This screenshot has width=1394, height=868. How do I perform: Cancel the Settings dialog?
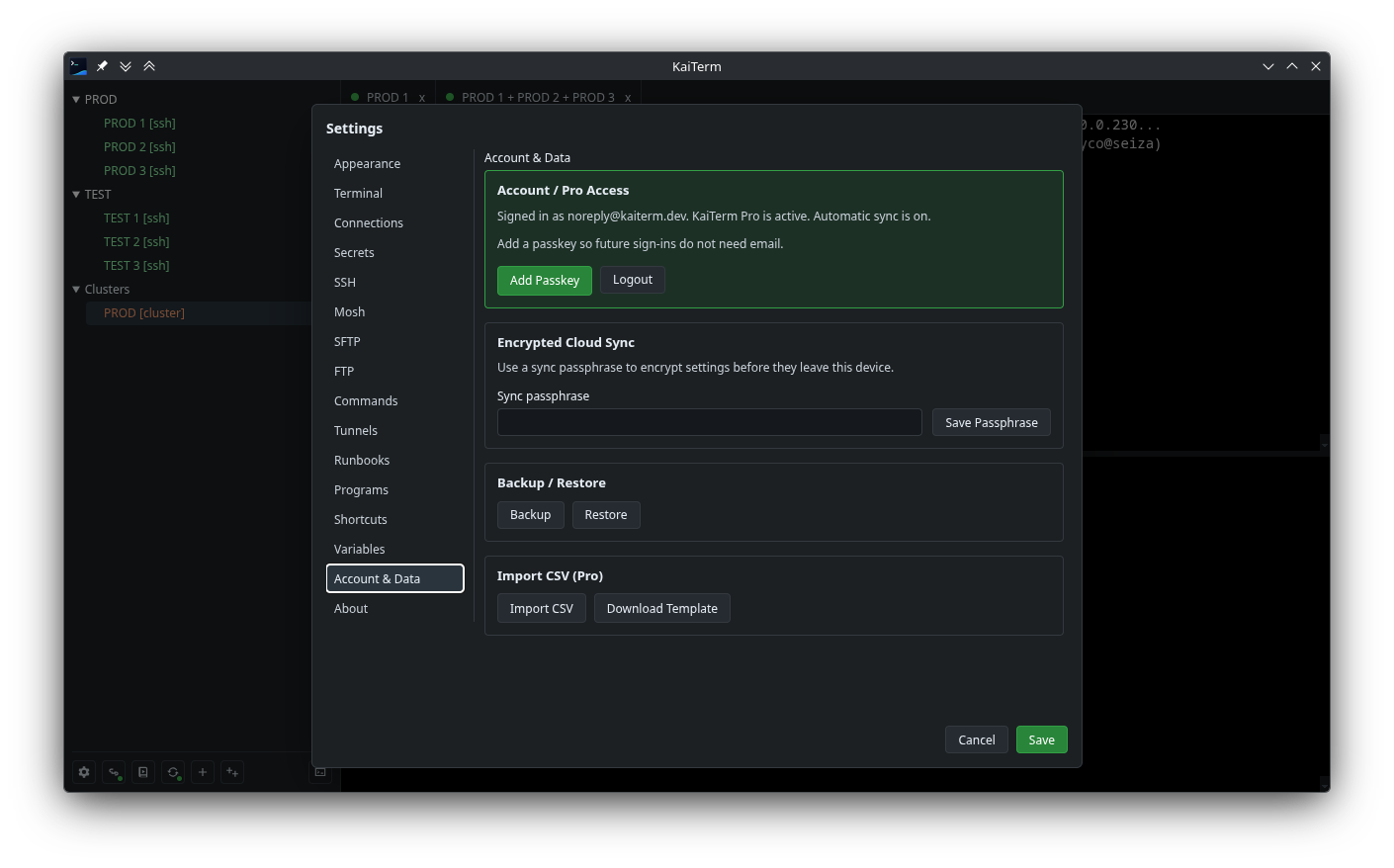[x=977, y=739]
